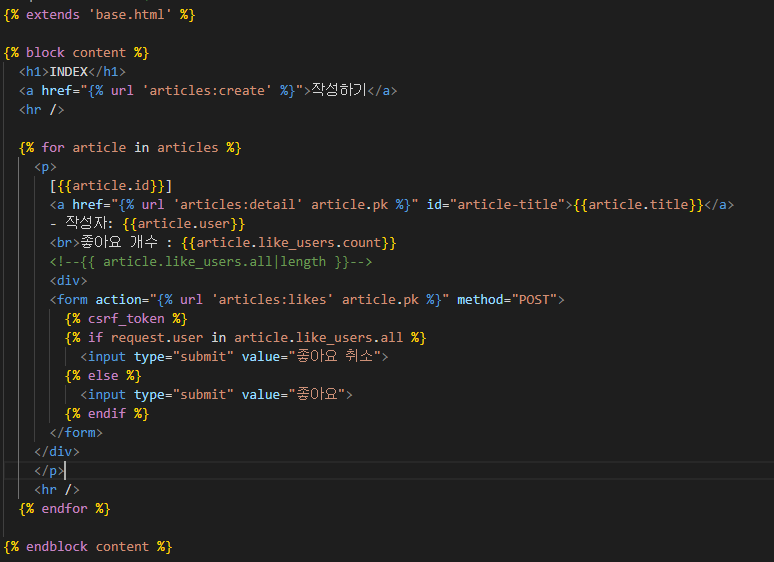The height and width of the screenshot is (562, 774).
Task: Click the 'articles:create' url string
Action: coord(207,91)
